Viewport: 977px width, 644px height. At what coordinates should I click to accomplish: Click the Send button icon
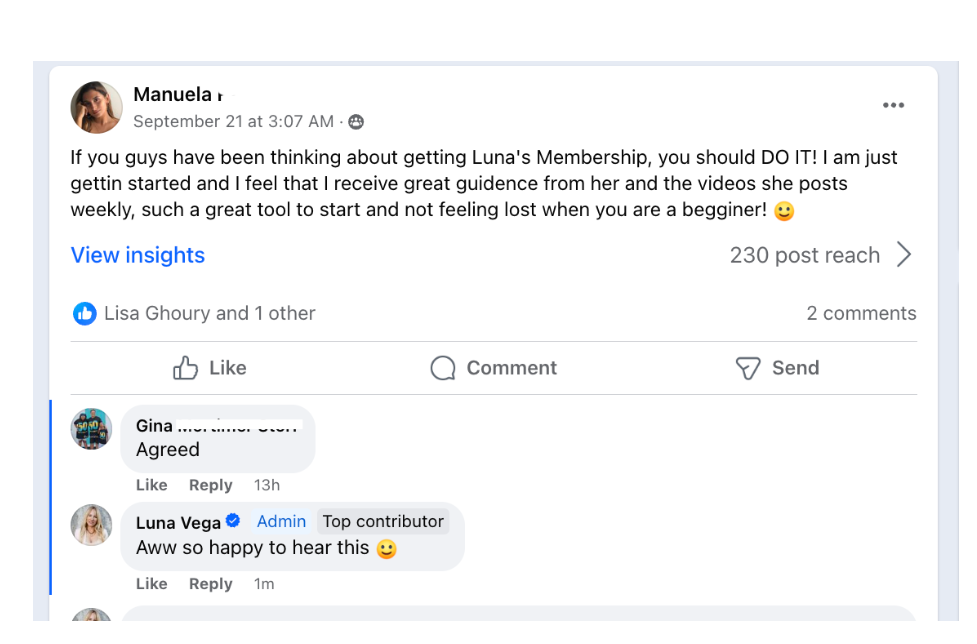point(748,369)
